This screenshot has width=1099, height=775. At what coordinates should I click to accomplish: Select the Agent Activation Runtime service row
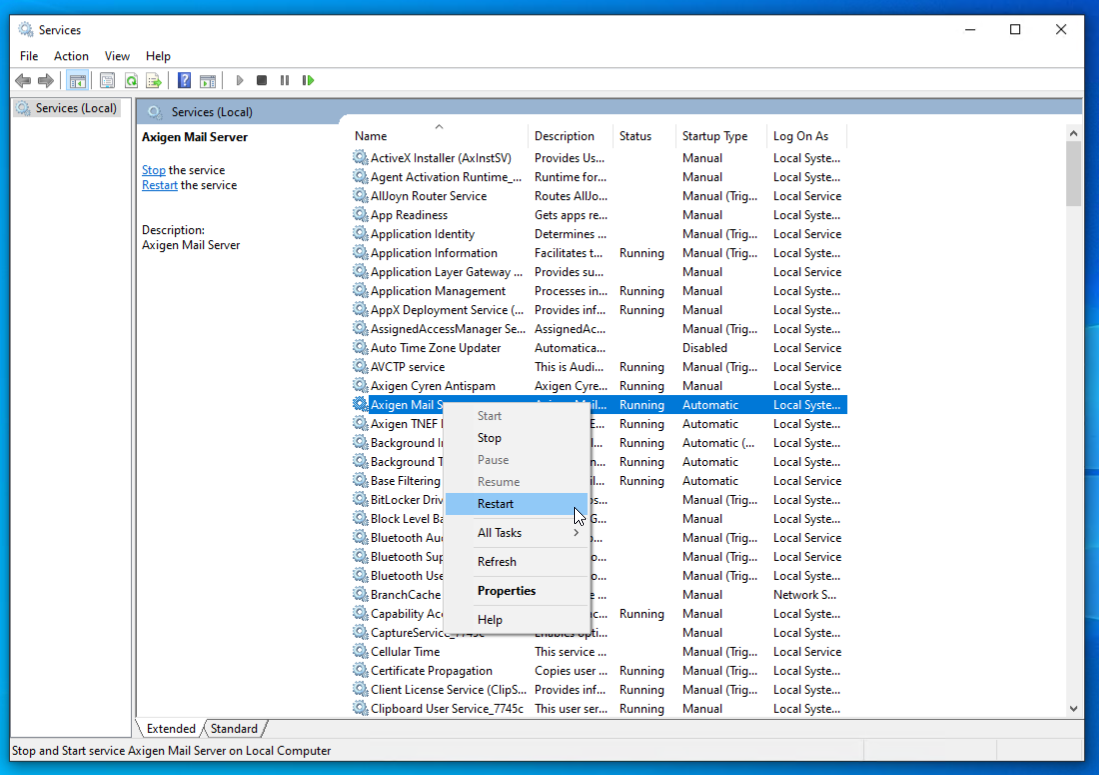pos(599,177)
